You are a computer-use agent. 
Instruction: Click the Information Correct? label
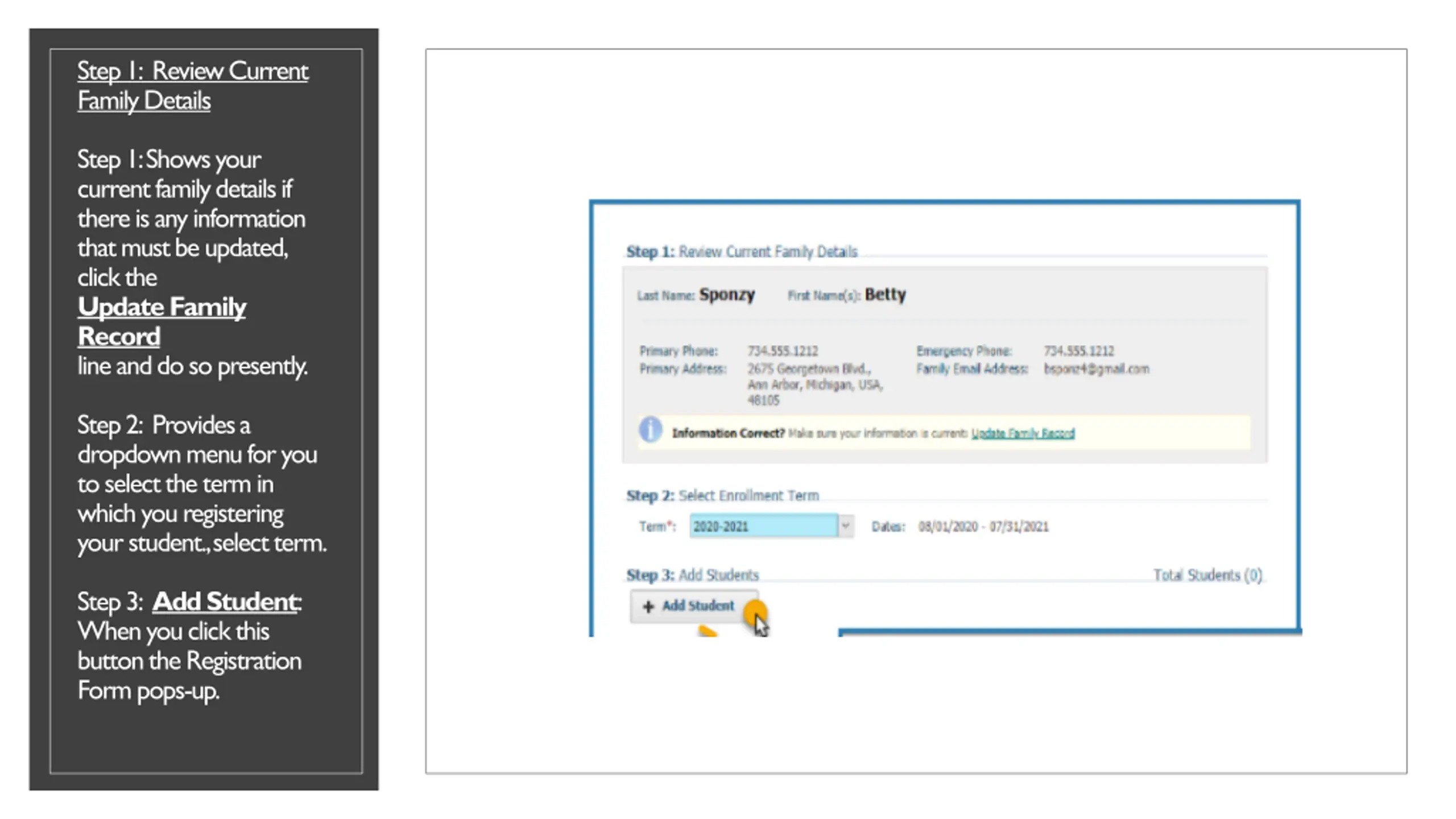[728, 433]
